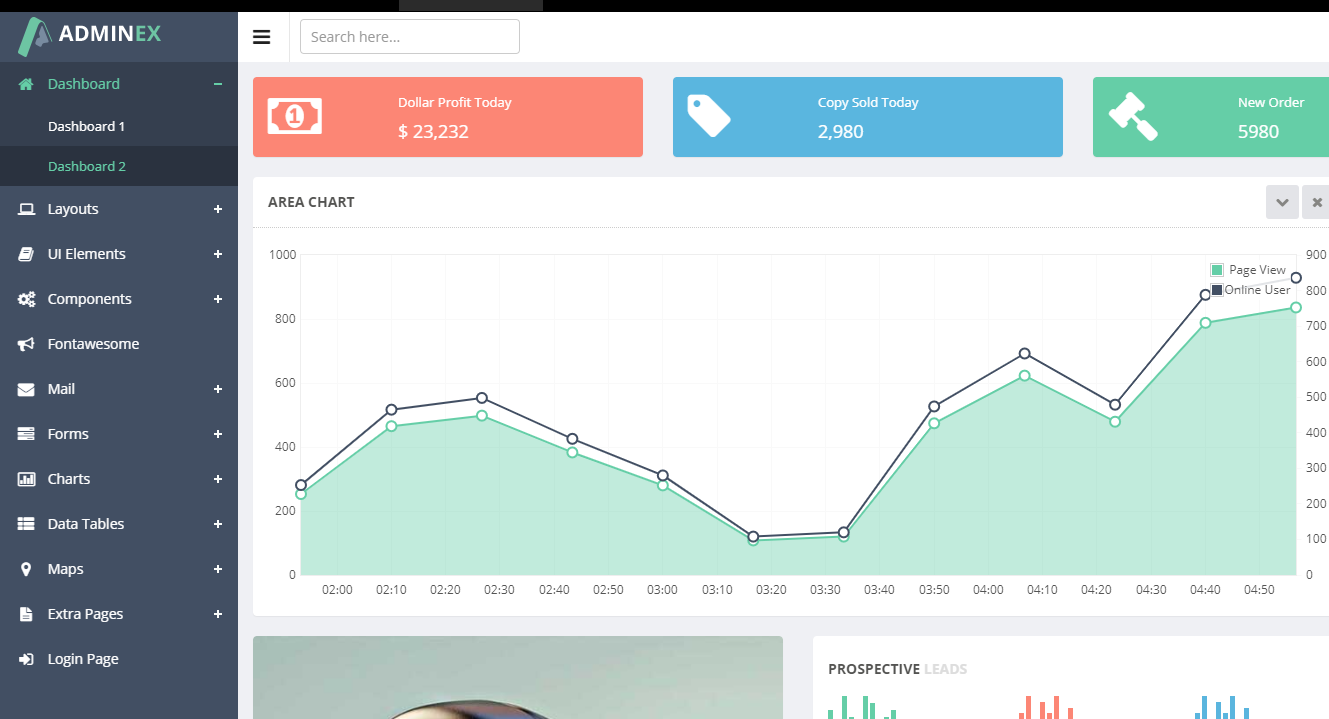
Task: Expand the UI Elements submenu plus sign
Action: coord(217,254)
